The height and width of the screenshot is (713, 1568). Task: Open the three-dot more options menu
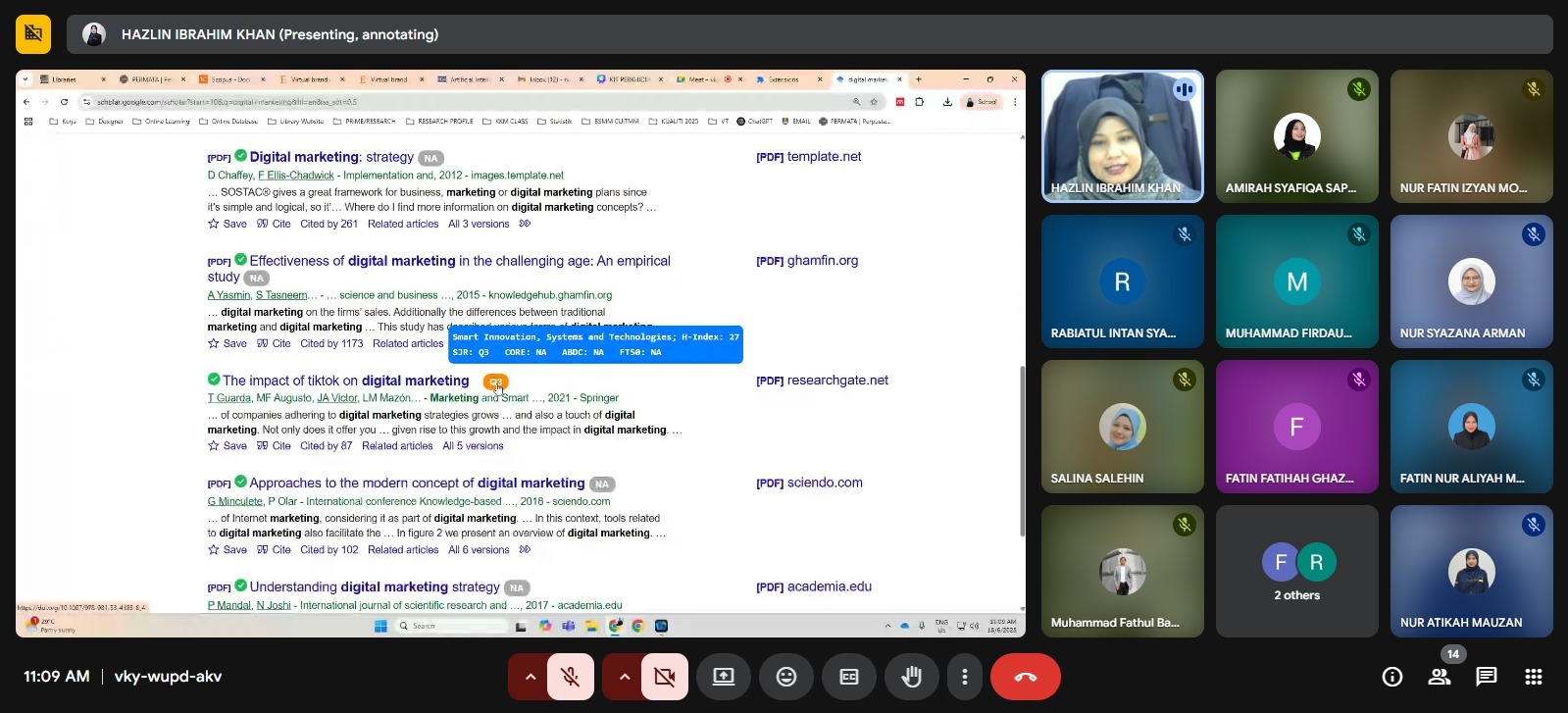[965, 677]
